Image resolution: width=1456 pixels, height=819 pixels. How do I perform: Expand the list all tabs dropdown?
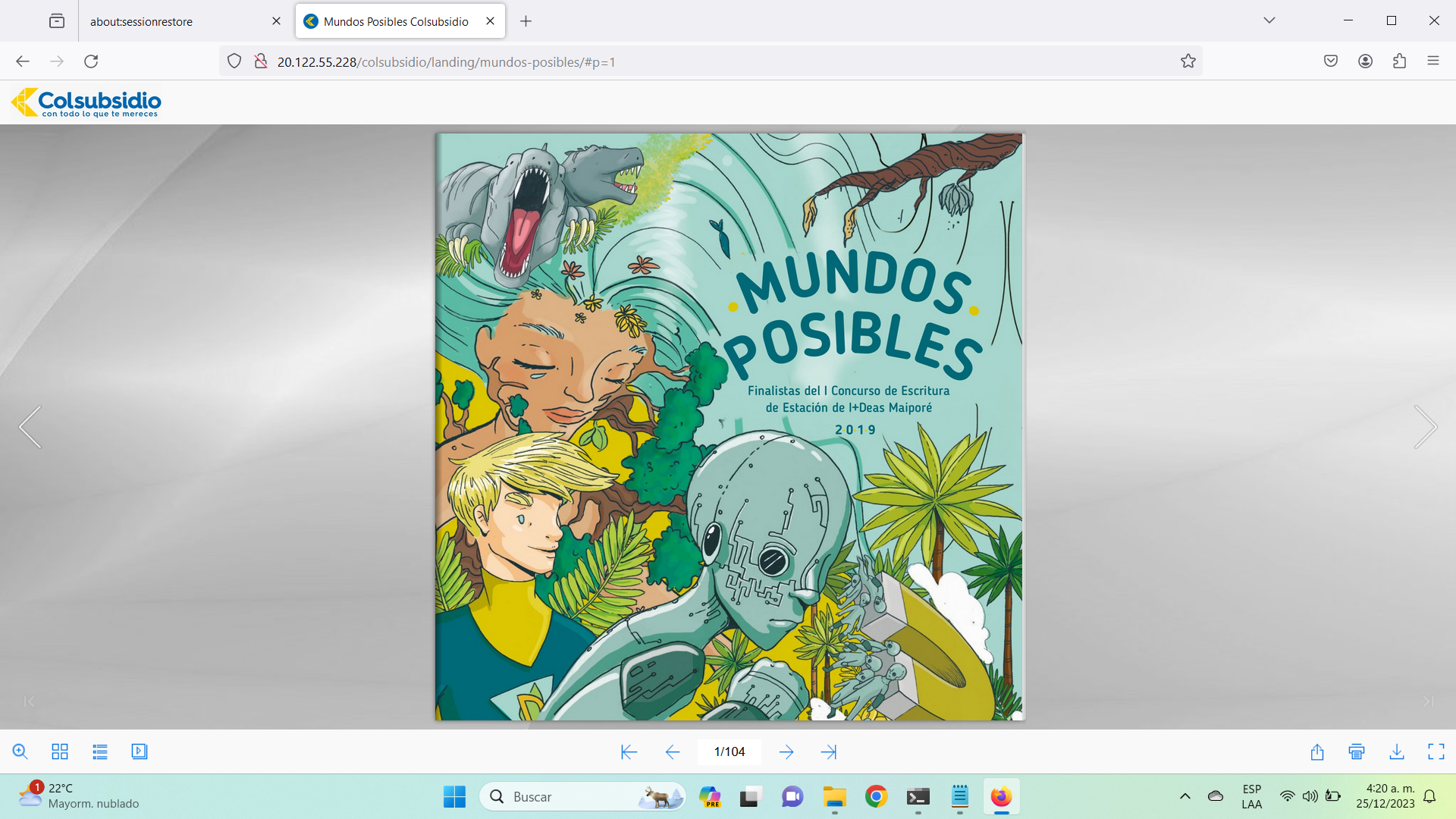(x=1269, y=20)
